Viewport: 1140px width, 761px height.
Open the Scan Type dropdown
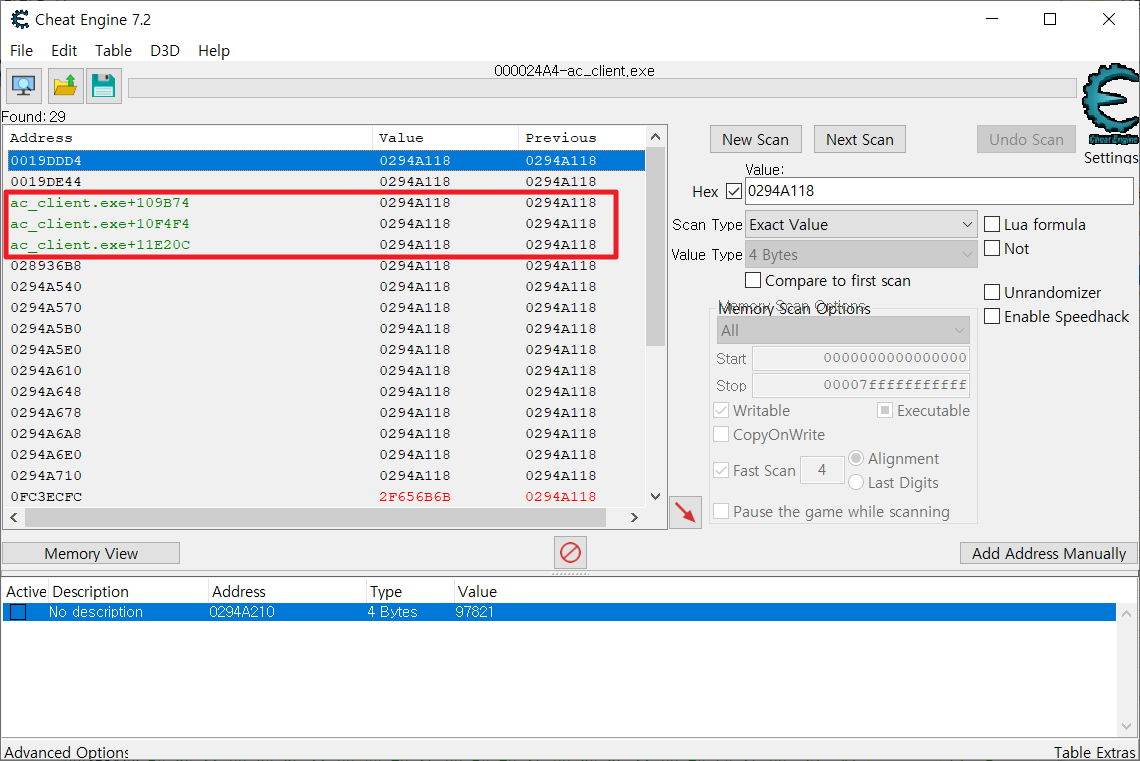861,225
